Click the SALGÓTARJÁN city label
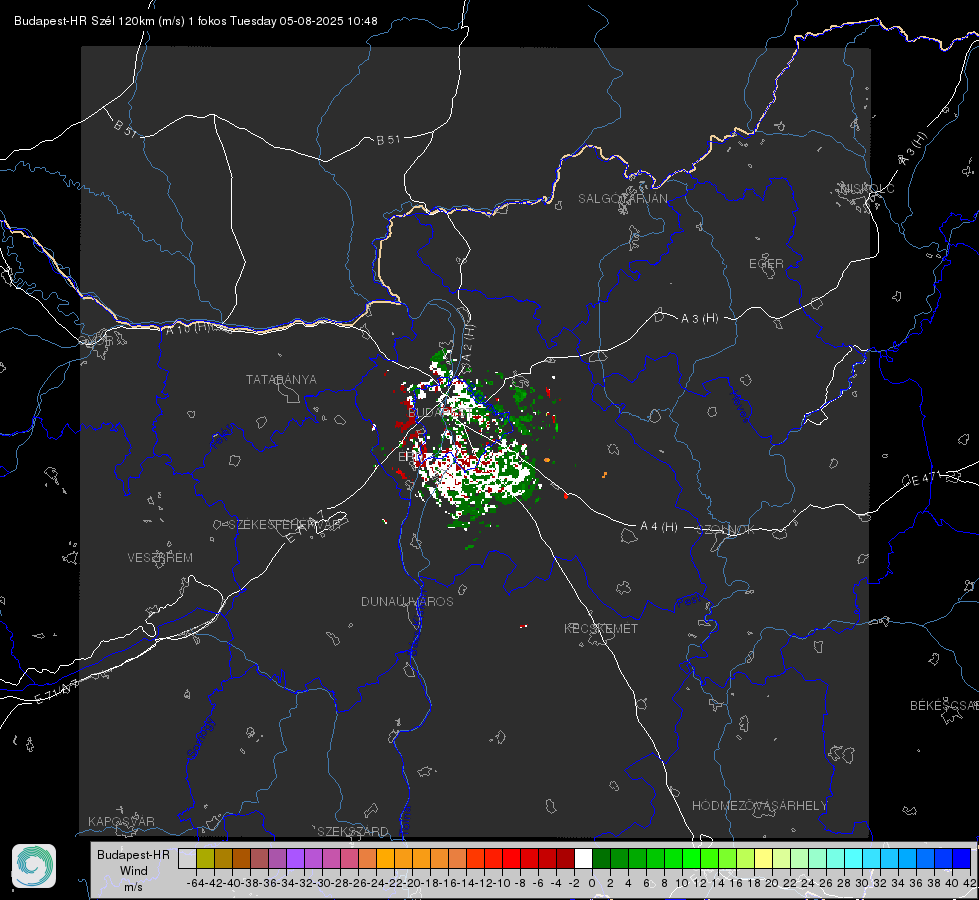Image resolution: width=979 pixels, height=900 pixels. tap(622, 199)
